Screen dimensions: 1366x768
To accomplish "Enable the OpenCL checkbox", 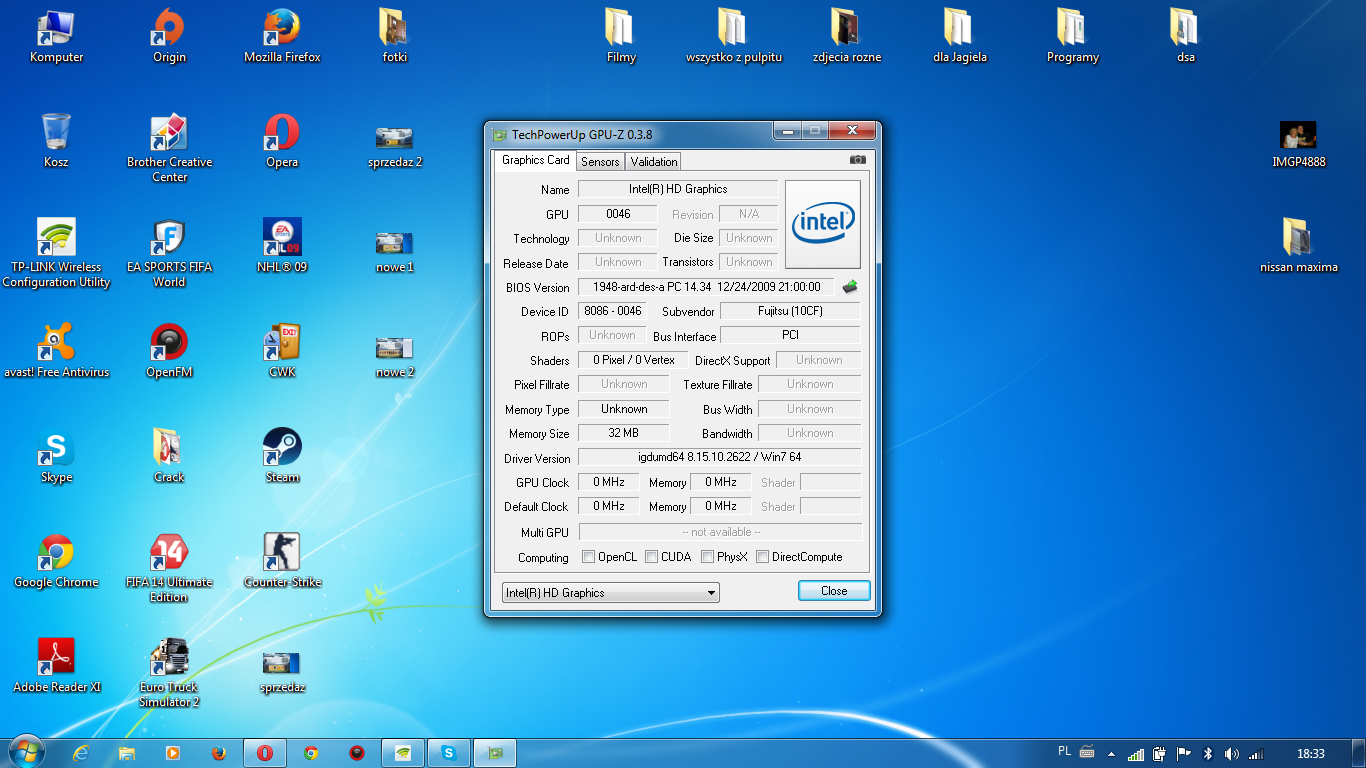I will [x=588, y=557].
